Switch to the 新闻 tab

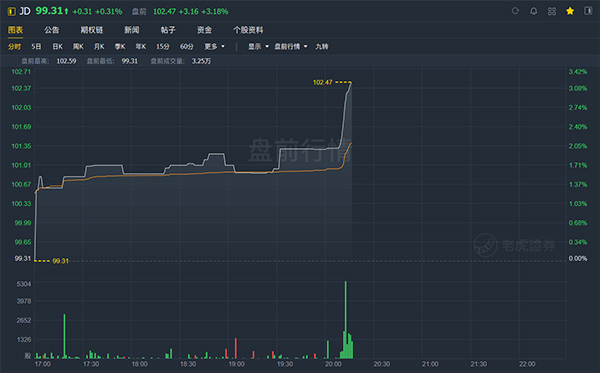point(132,30)
